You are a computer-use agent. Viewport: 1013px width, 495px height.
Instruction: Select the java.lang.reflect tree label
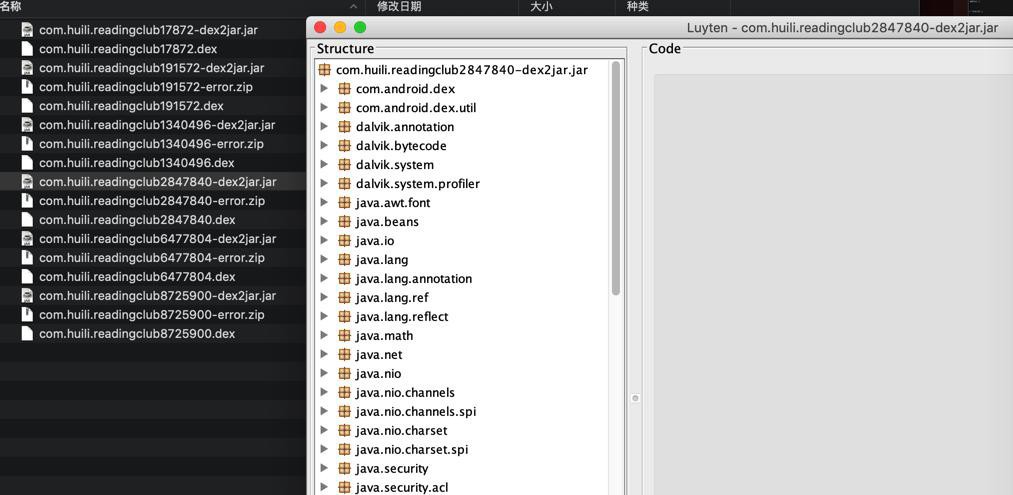pyautogui.click(x=402, y=317)
